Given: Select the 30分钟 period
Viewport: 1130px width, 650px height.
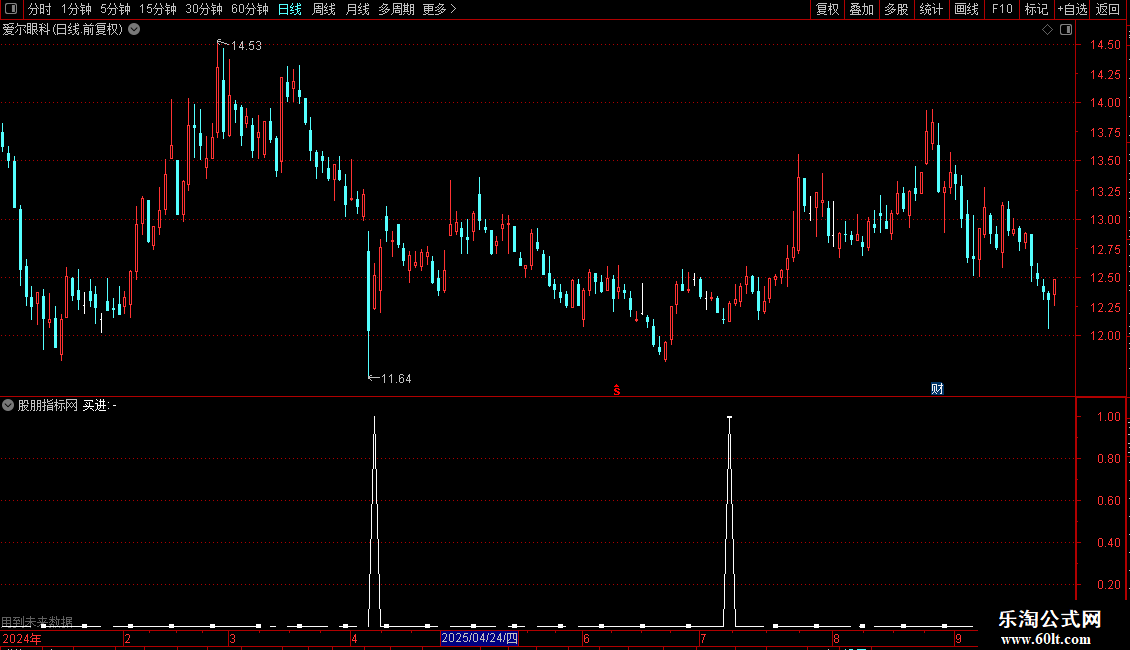Looking at the screenshot, I should tap(204, 9).
